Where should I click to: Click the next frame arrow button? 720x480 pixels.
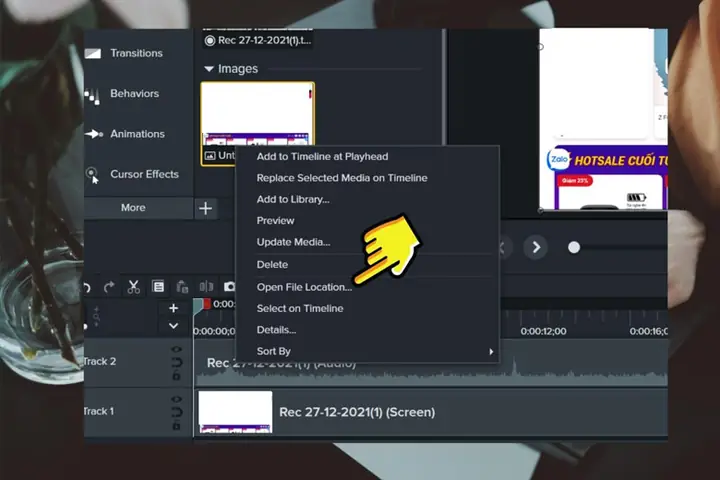536,248
